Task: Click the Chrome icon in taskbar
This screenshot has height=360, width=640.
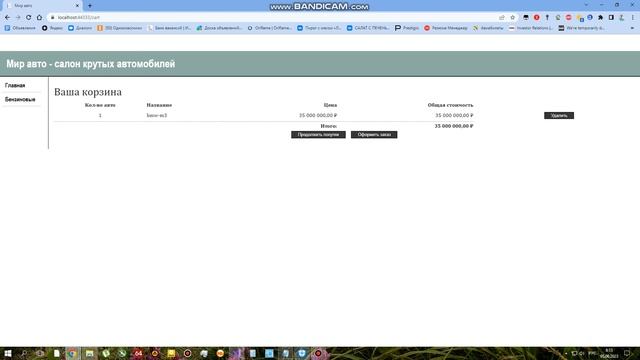Action: point(73,353)
